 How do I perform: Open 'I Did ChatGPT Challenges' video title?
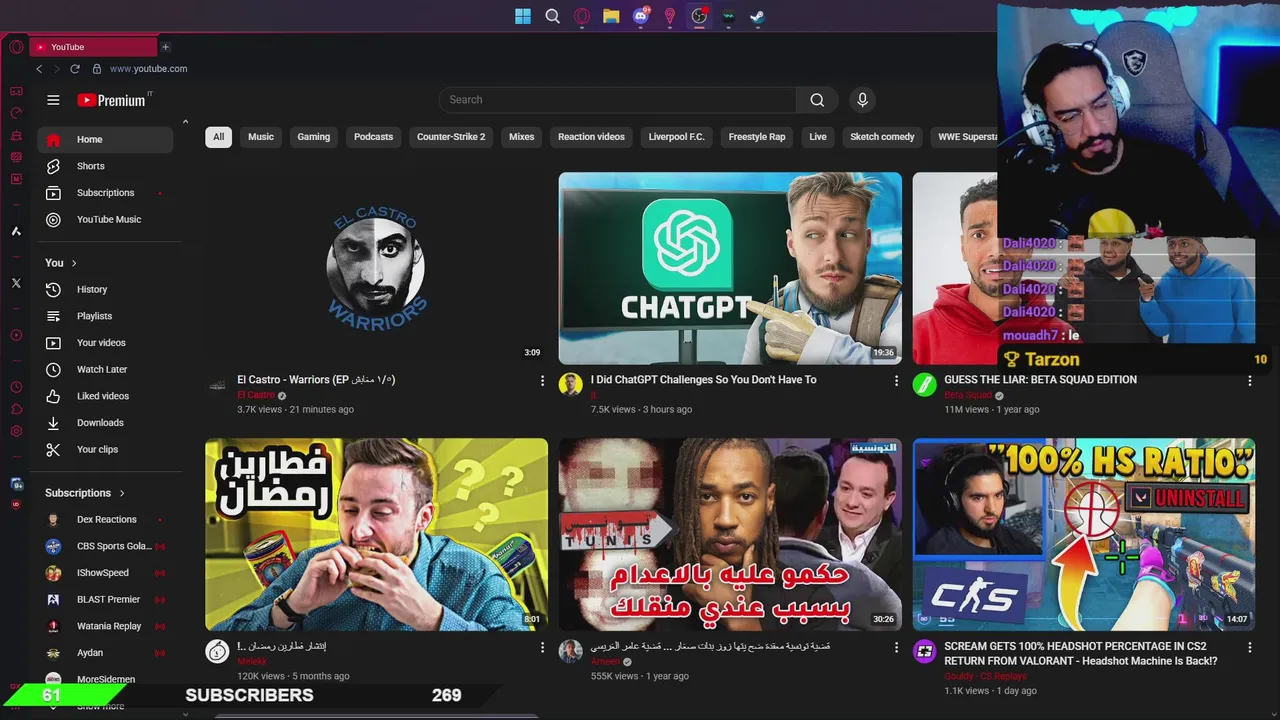tap(703, 380)
